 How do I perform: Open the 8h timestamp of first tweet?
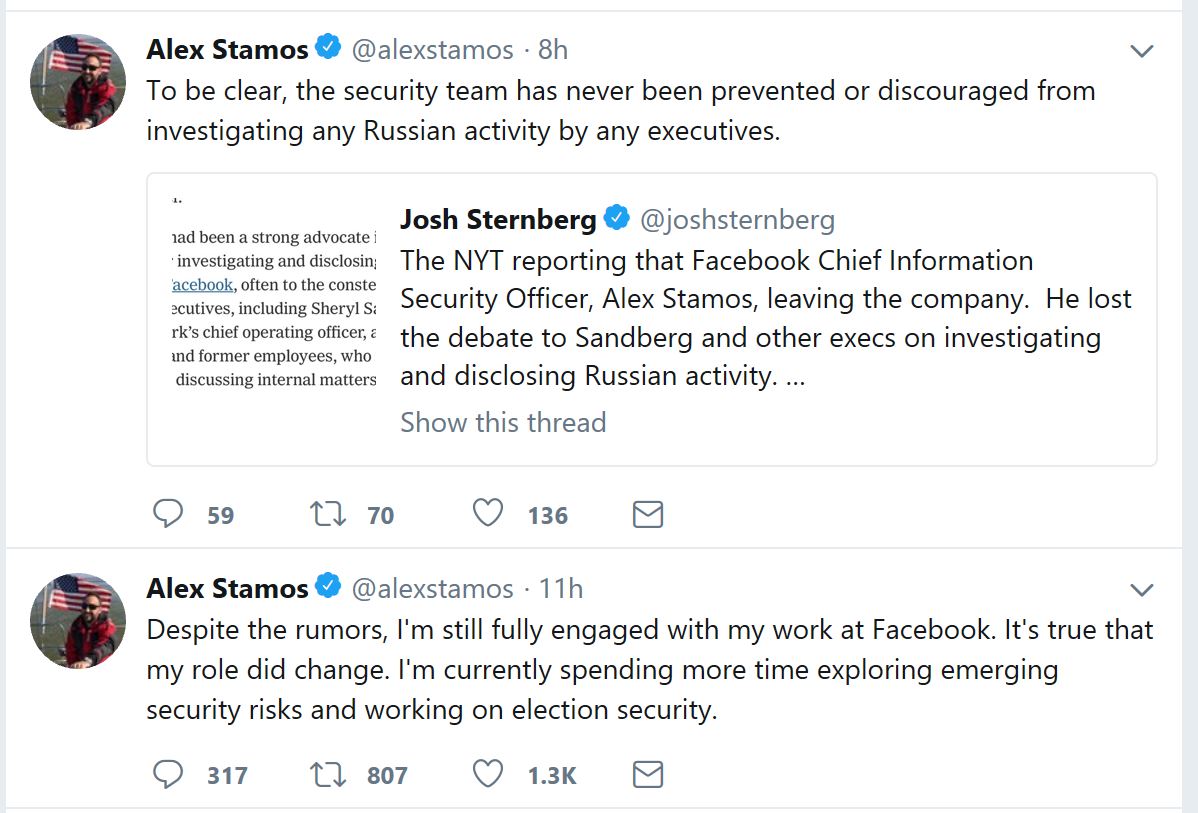[x=553, y=49]
